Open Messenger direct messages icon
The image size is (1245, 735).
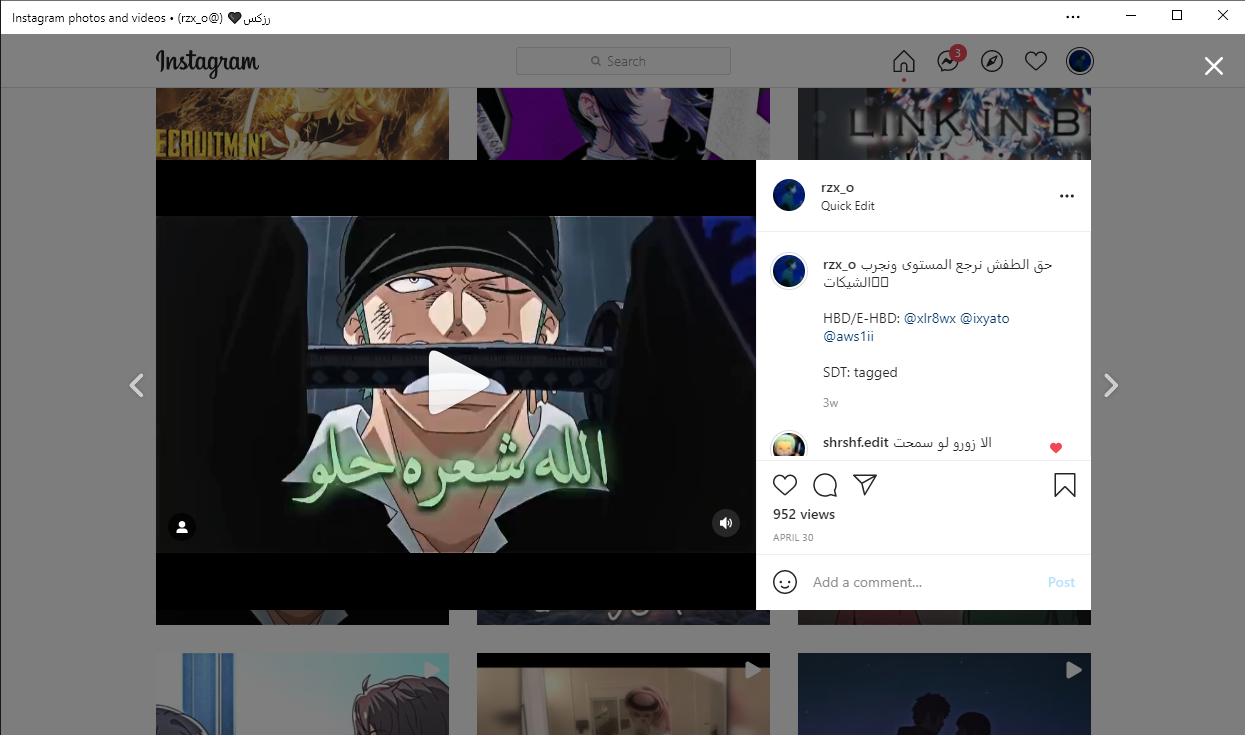point(948,61)
